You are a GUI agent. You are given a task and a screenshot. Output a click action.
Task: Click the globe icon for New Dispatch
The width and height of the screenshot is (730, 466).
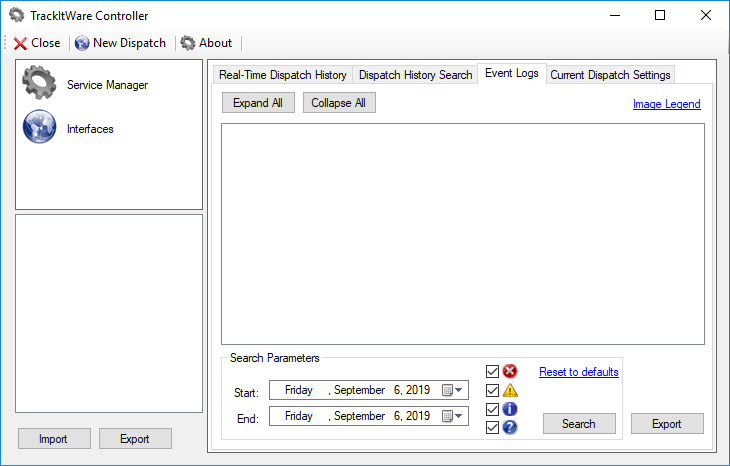coord(82,43)
